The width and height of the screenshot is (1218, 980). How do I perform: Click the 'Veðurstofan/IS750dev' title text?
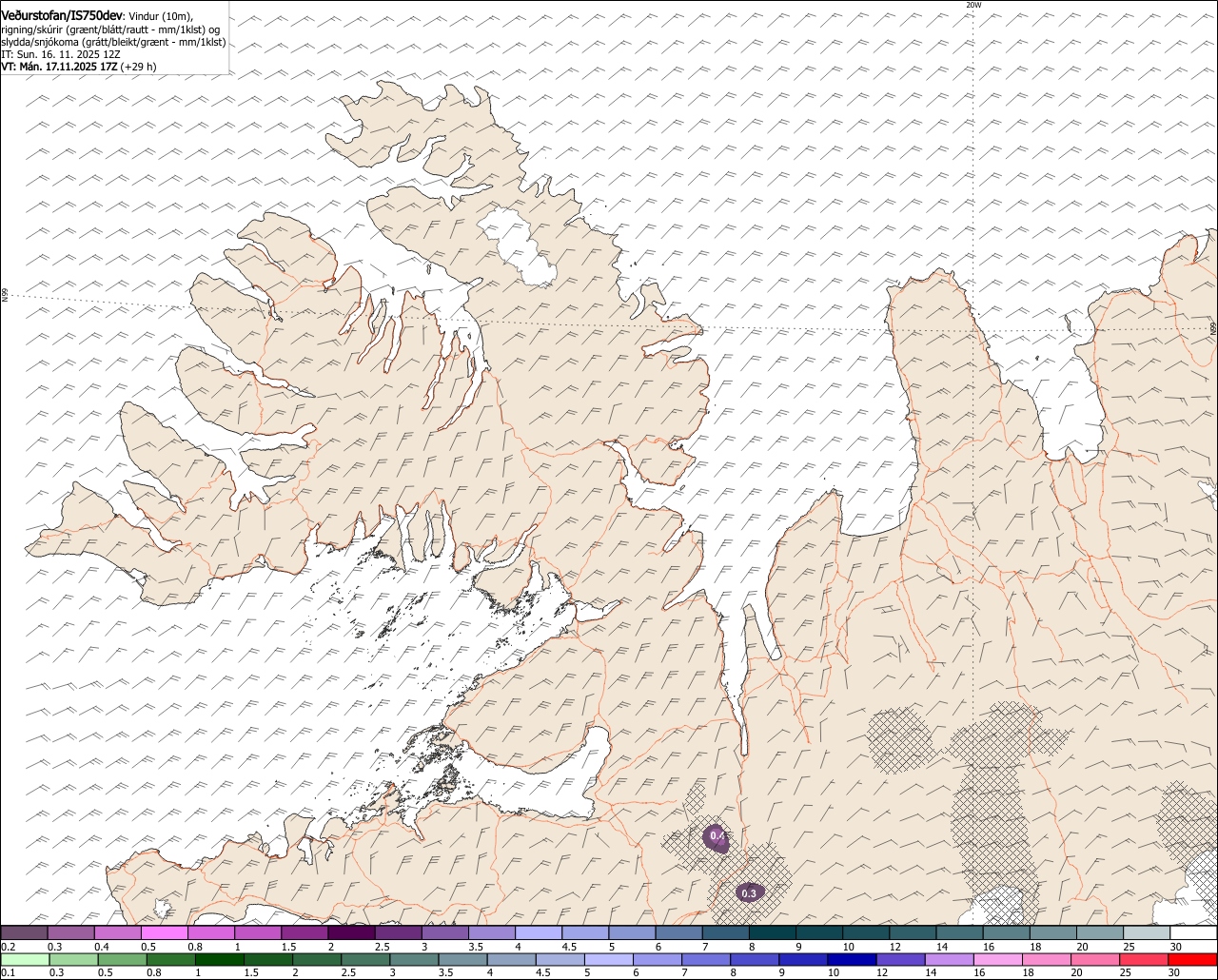click(x=62, y=14)
